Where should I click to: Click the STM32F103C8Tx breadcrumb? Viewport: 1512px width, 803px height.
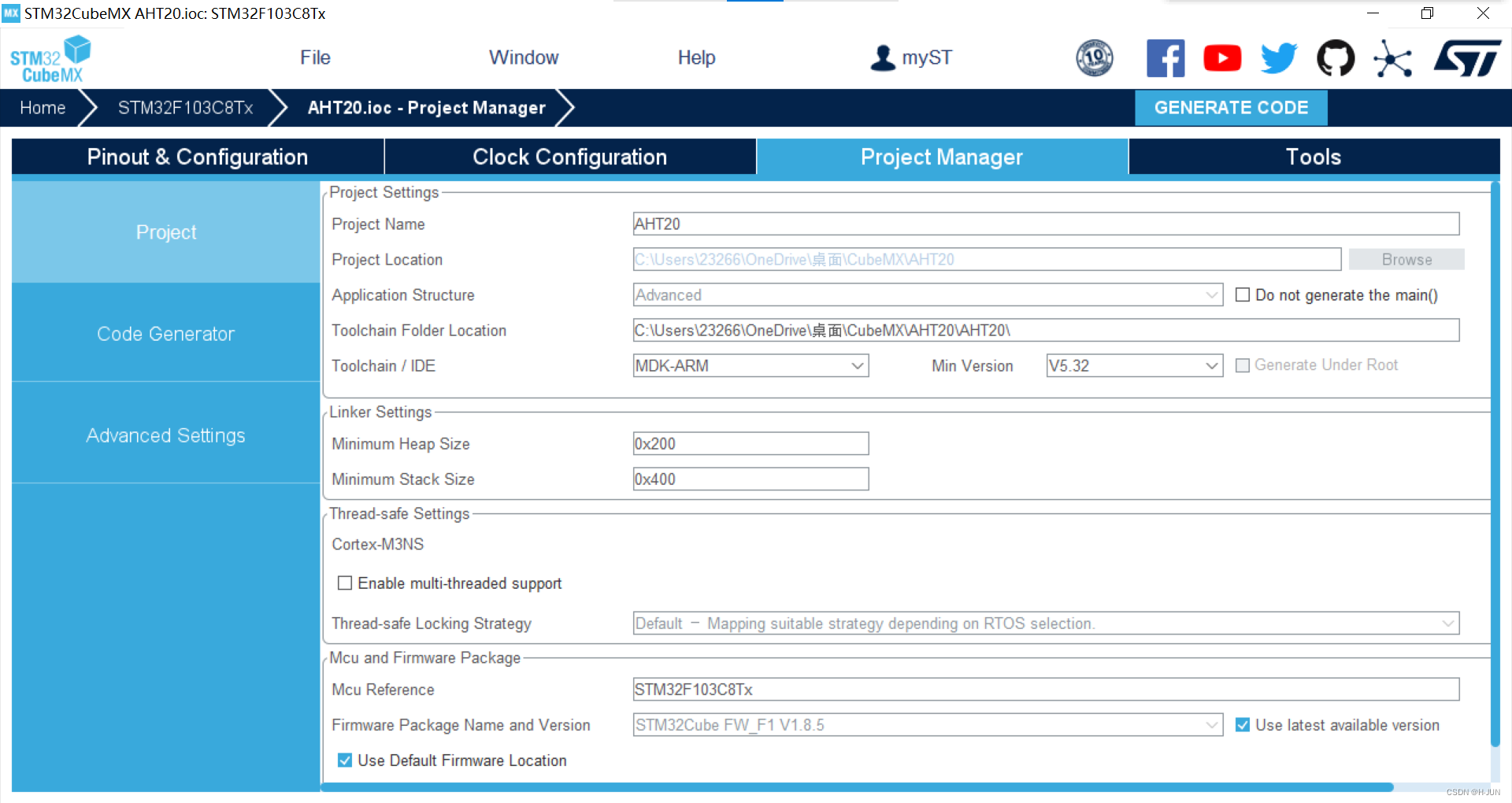click(186, 108)
